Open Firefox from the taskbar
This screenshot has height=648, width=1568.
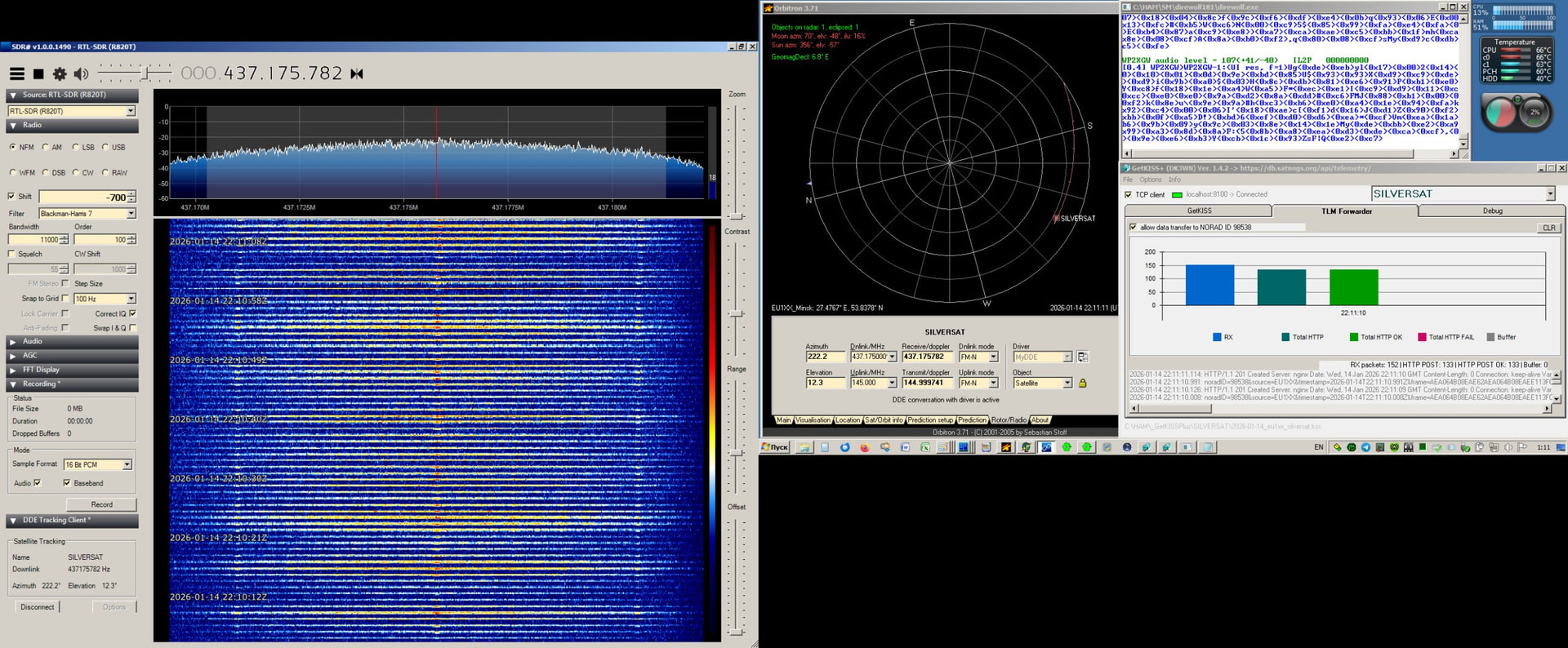tap(865, 447)
